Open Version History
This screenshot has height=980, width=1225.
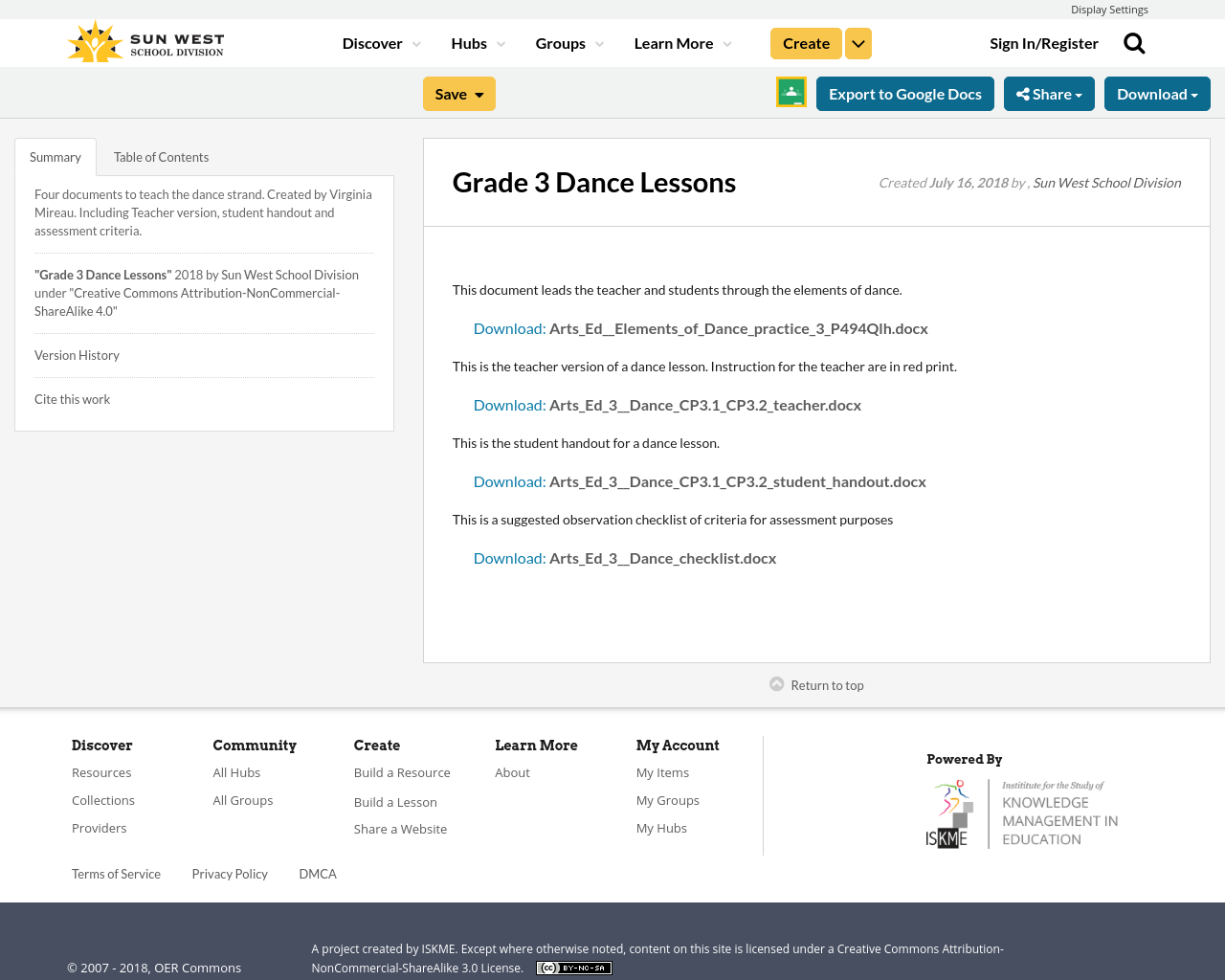(77, 354)
